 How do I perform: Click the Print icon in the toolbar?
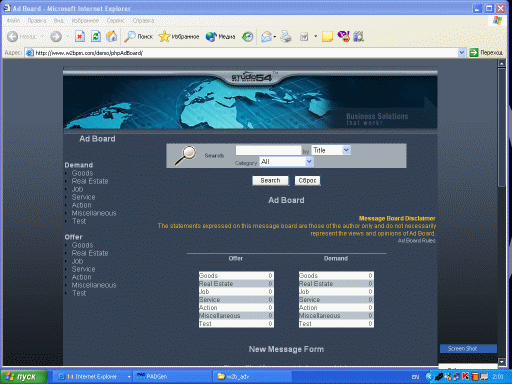(x=286, y=36)
